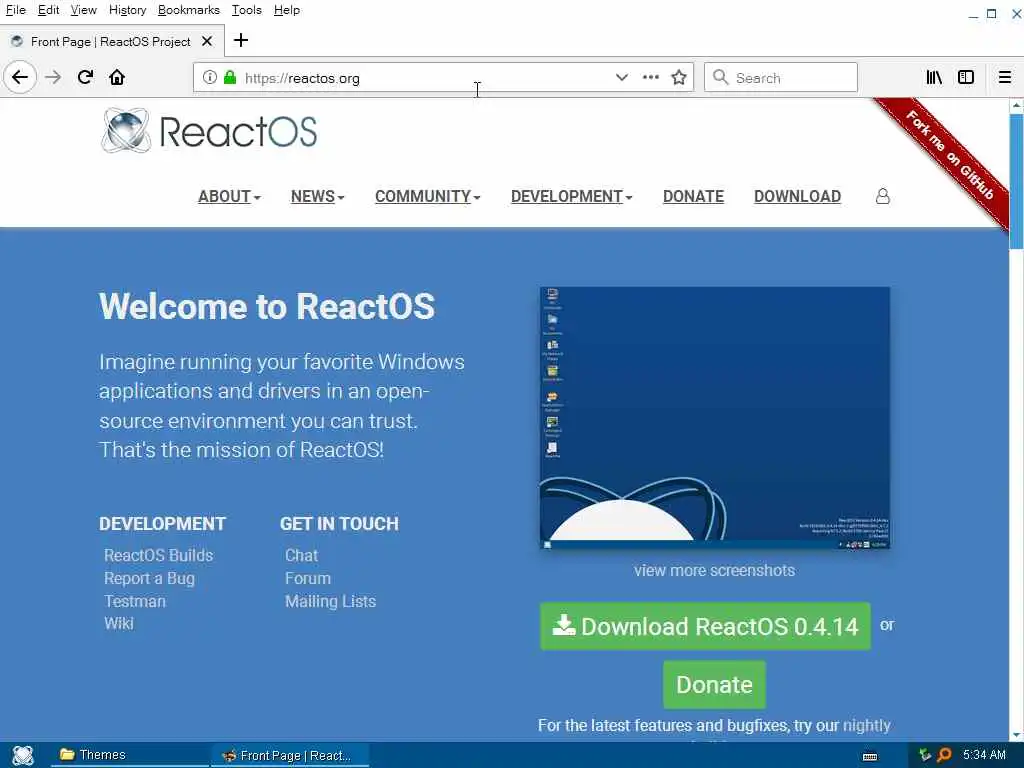The width and height of the screenshot is (1024, 768).
Task: Open the Edit menu
Action: coord(48,10)
